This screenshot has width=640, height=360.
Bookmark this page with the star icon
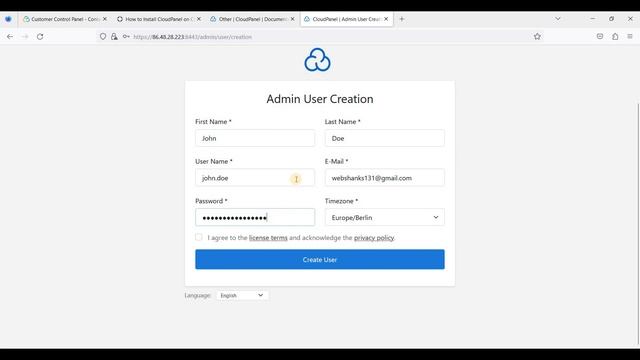(x=537, y=37)
